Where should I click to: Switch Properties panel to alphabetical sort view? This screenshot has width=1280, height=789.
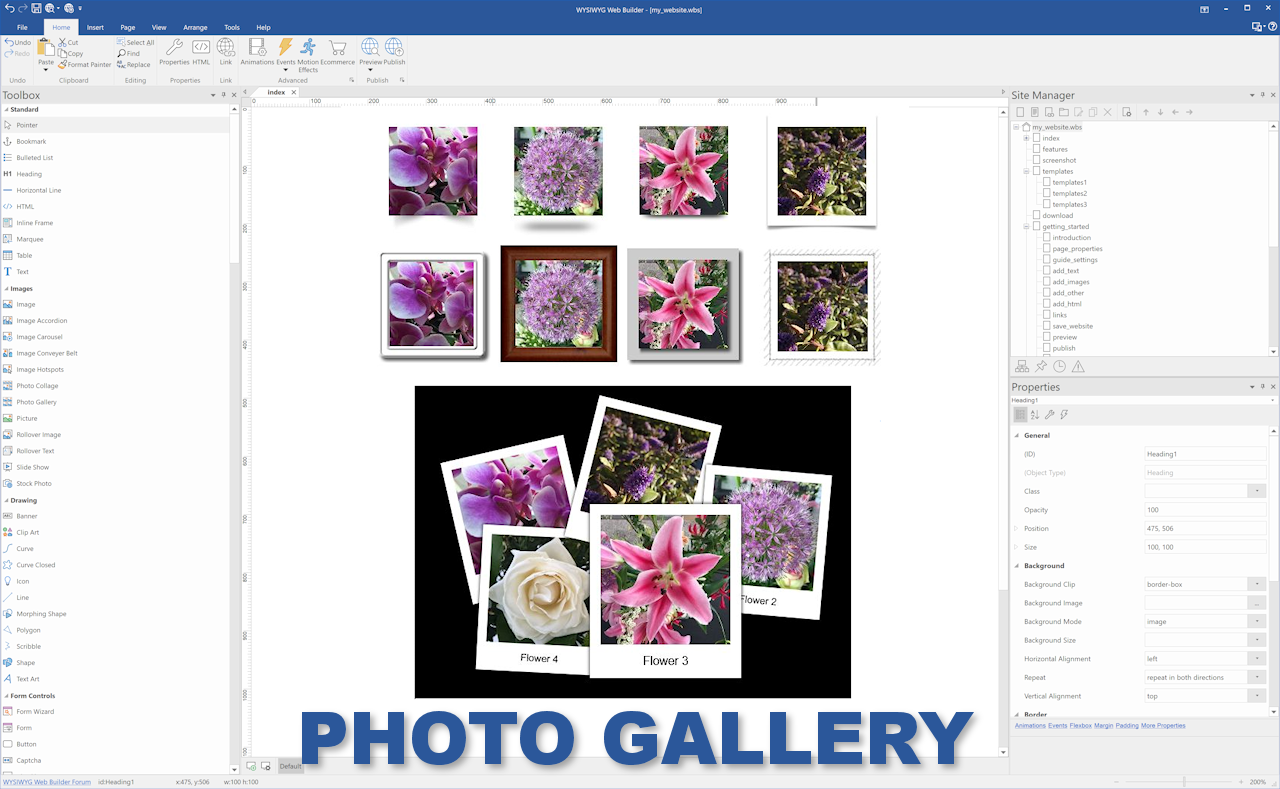point(1035,415)
